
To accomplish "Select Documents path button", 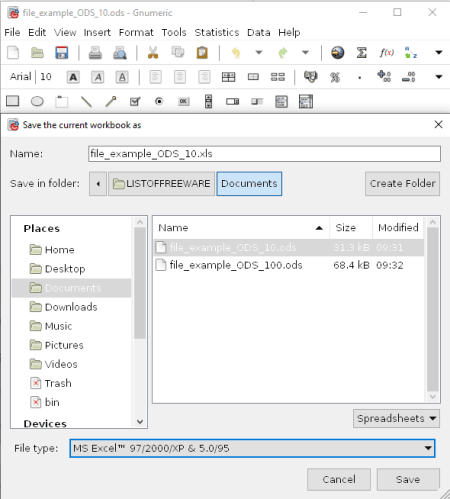I will point(249,184).
